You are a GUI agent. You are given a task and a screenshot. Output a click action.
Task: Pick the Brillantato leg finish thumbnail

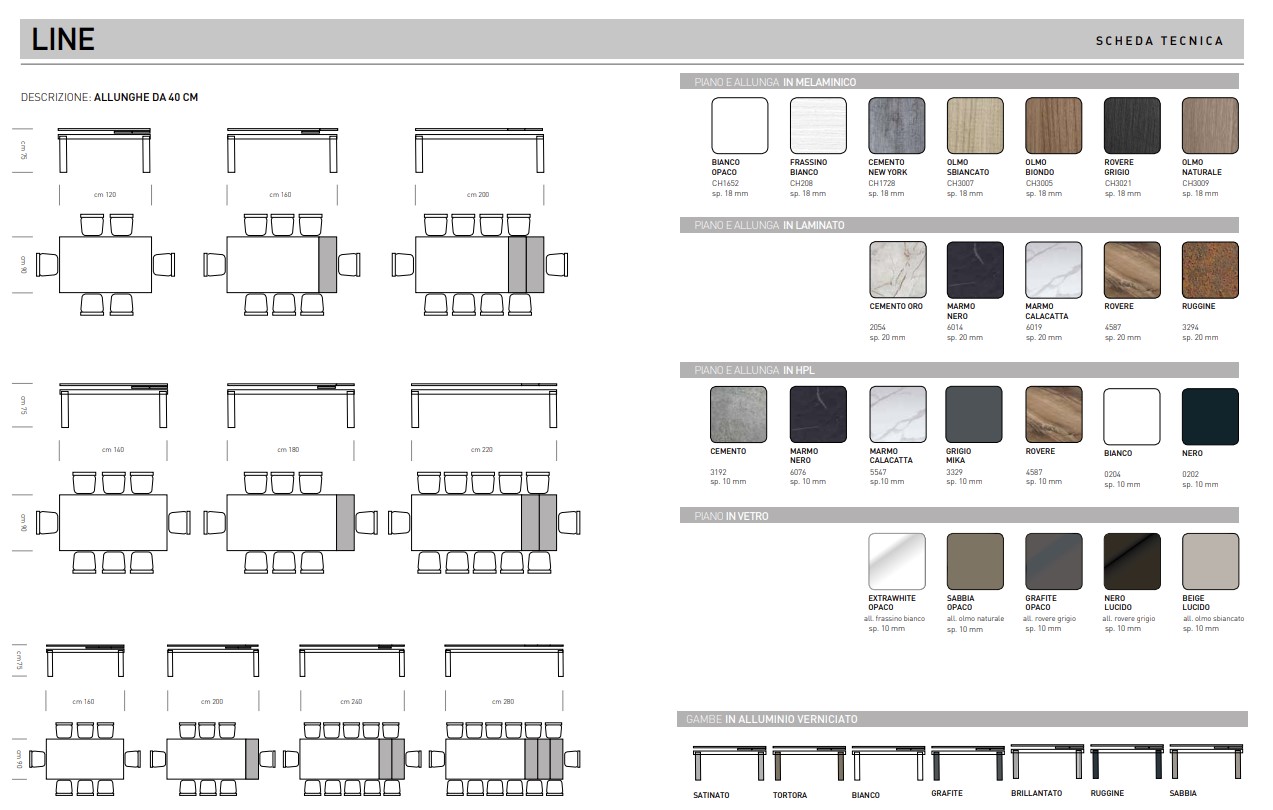[x=1047, y=762]
